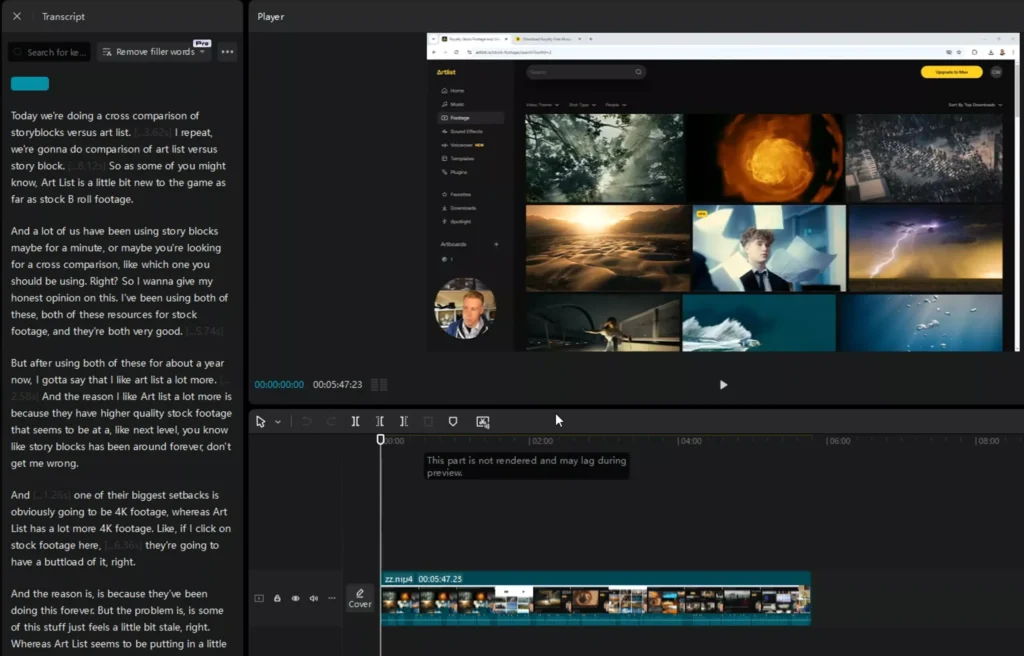The width and height of the screenshot is (1024, 656).
Task: Delete the right part of the split clip
Action: pyautogui.click(x=403, y=421)
